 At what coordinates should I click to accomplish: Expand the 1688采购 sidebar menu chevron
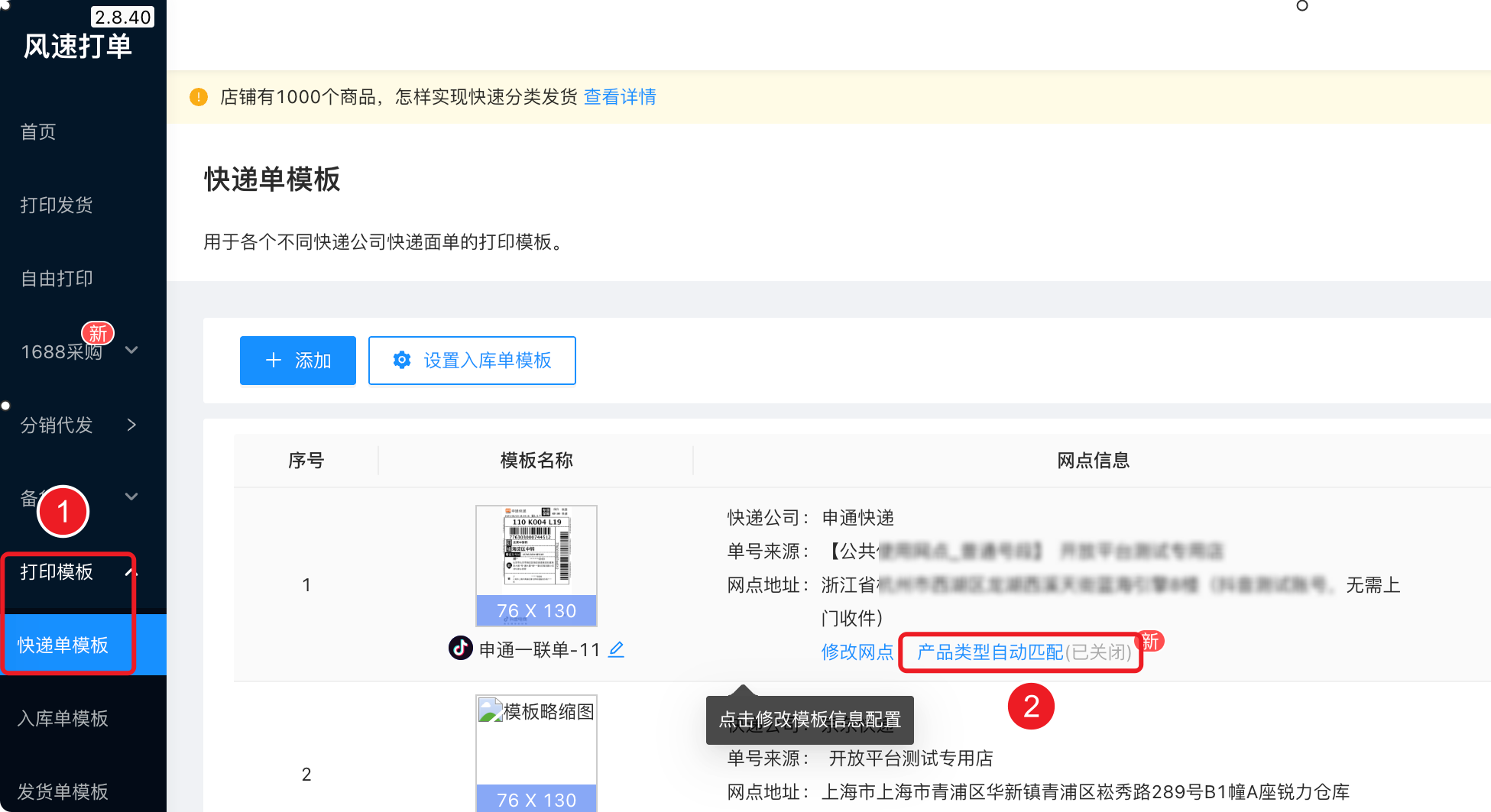pyautogui.click(x=131, y=351)
